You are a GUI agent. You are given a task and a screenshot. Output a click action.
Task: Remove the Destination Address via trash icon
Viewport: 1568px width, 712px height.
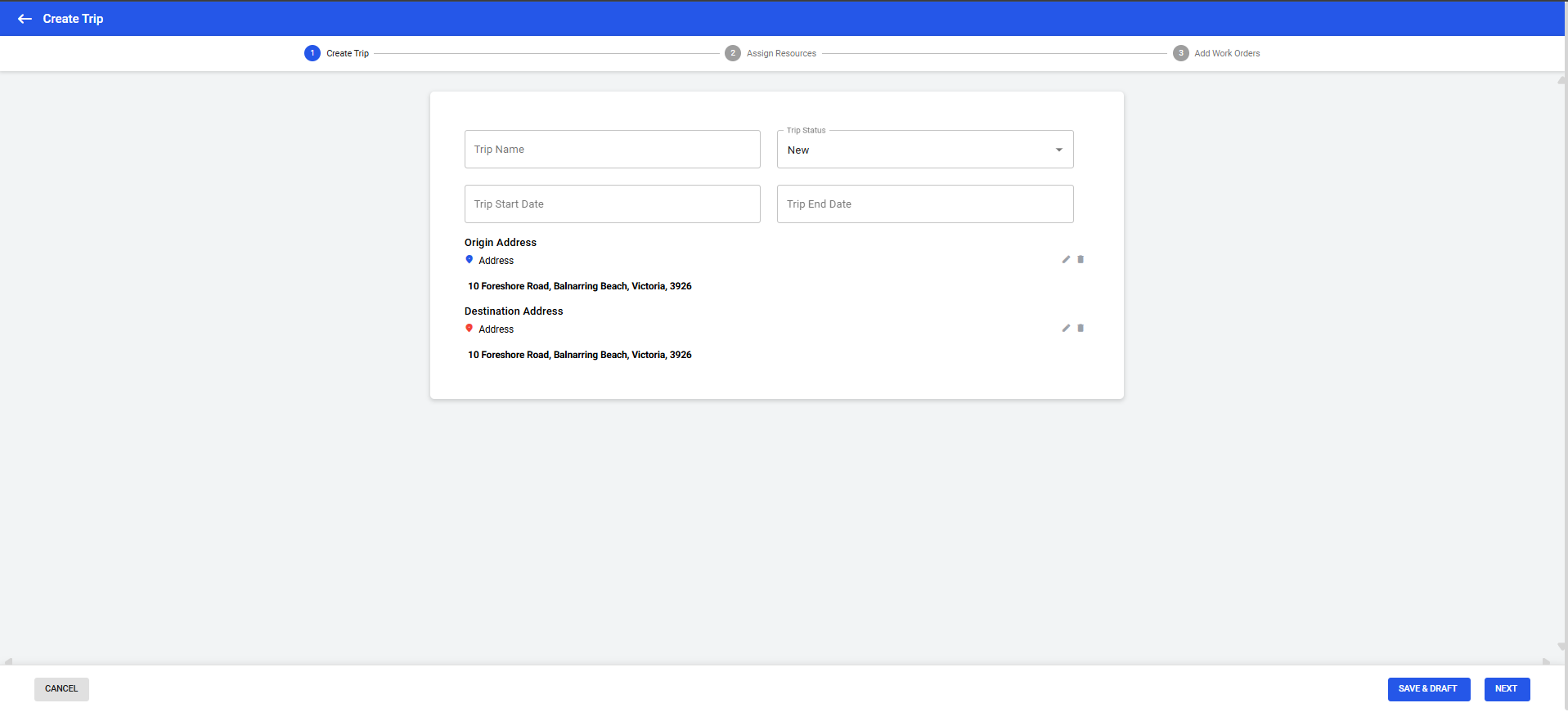[x=1081, y=328]
